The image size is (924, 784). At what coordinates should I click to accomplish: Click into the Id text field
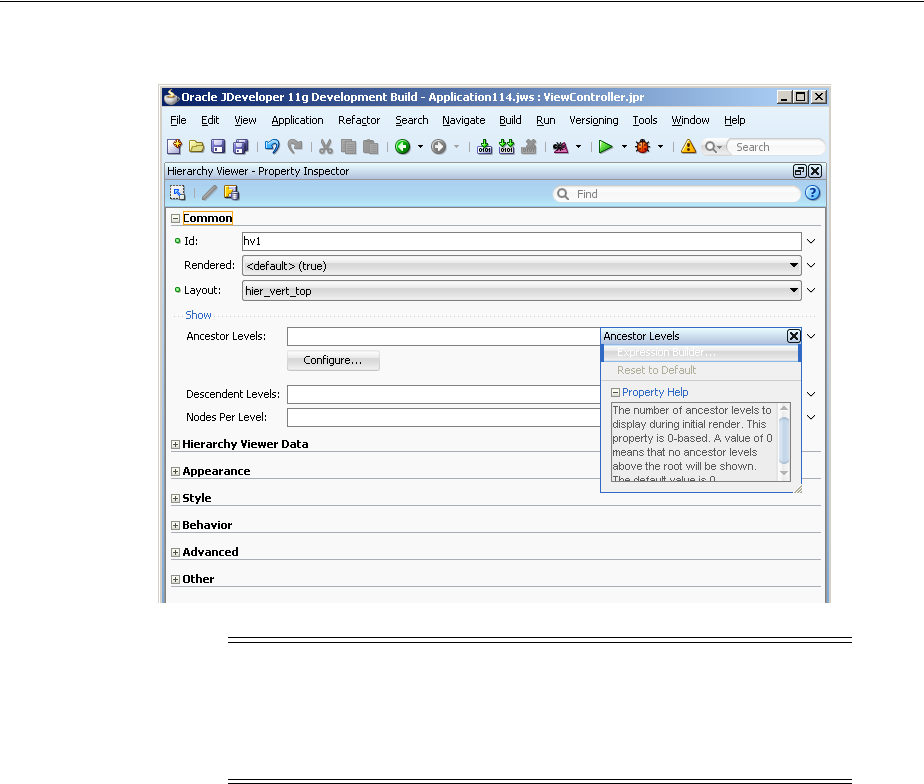point(522,241)
